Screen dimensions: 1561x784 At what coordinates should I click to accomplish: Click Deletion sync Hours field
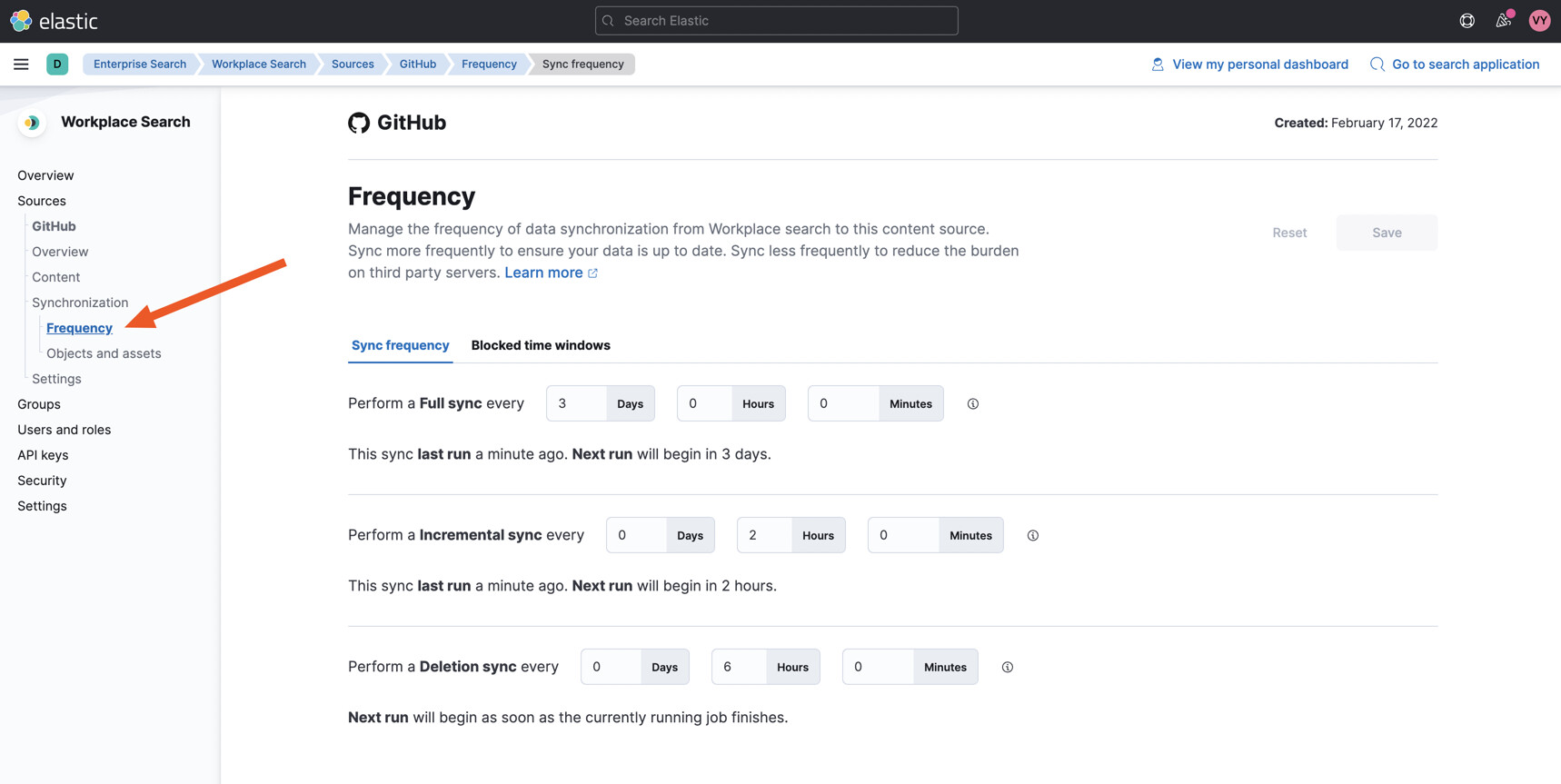(x=739, y=667)
